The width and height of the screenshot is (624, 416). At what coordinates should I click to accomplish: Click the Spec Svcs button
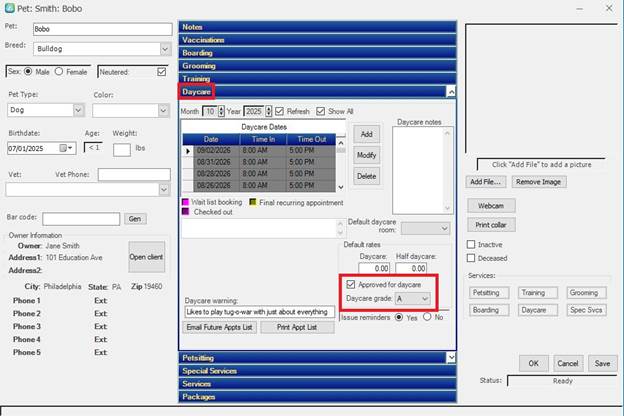586,310
